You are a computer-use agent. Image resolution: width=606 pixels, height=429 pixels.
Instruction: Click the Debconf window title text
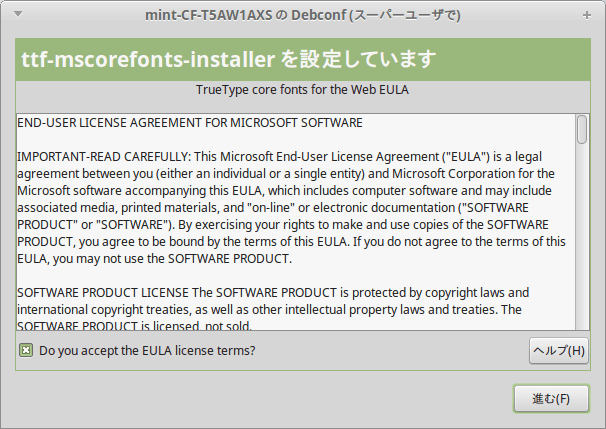(x=303, y=15)
